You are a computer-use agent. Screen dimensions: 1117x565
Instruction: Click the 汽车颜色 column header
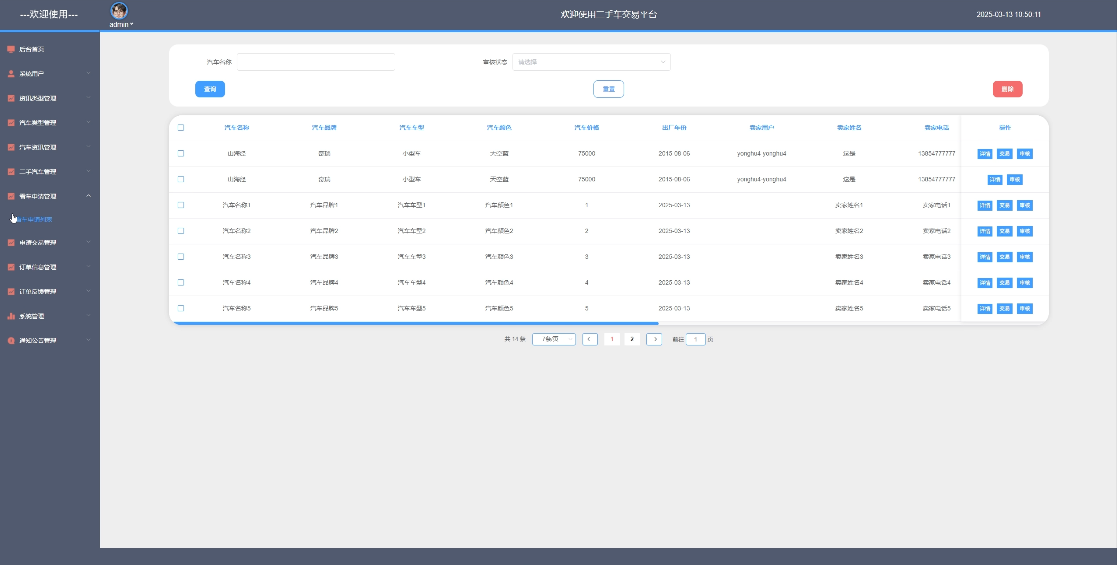tap(499, 128)
